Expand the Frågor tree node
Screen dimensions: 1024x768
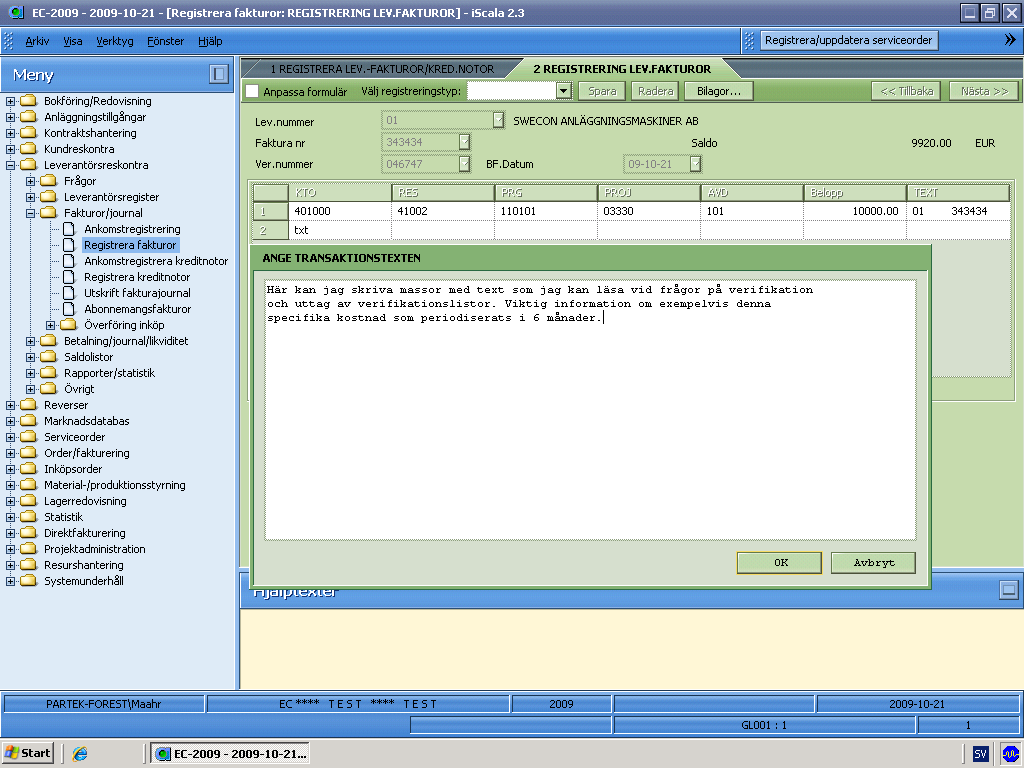31,181
